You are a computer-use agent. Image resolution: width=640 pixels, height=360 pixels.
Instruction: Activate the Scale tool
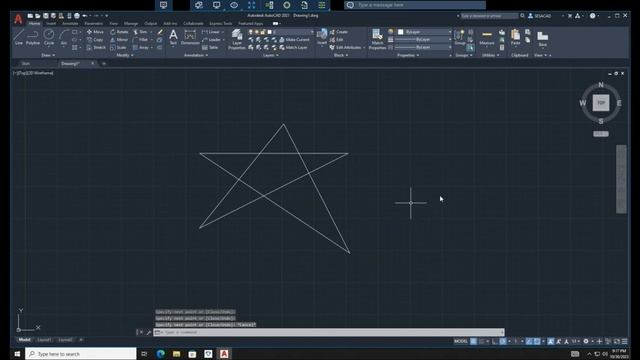[x=118, y=47]
